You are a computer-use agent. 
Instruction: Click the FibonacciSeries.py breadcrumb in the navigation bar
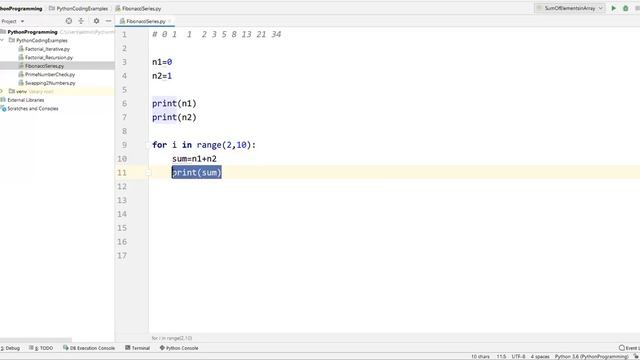tap(138, 8)
